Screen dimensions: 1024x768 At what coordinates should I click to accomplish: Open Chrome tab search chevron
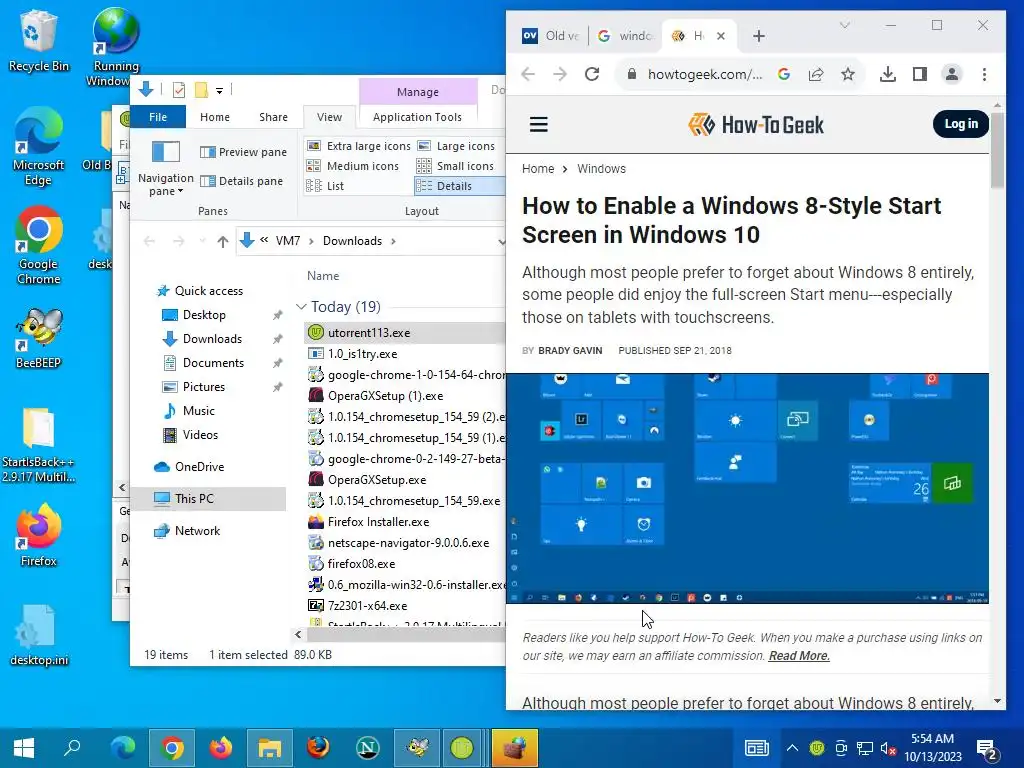(844, 25)
